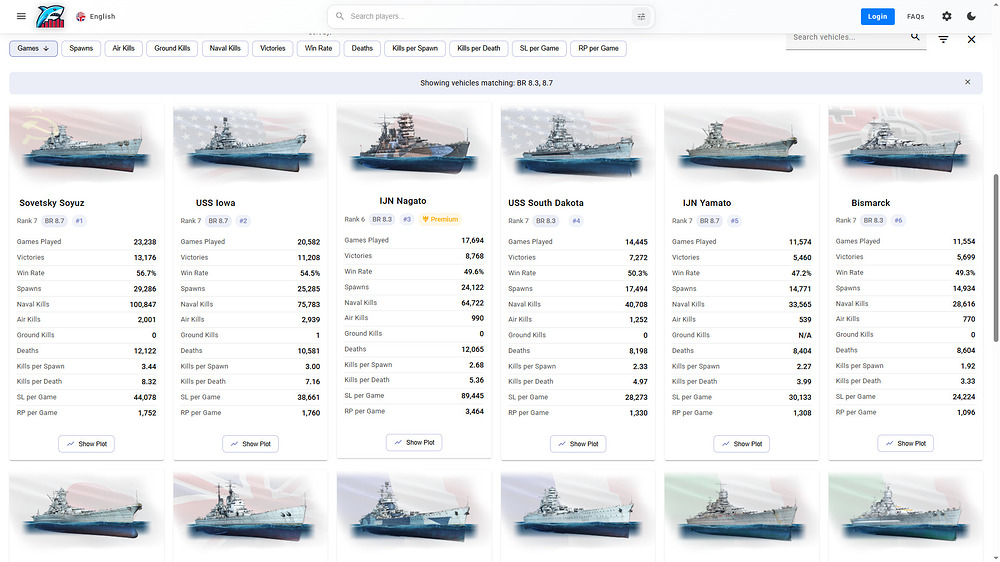Open the Bismarck ship image

tap(906, 145)
